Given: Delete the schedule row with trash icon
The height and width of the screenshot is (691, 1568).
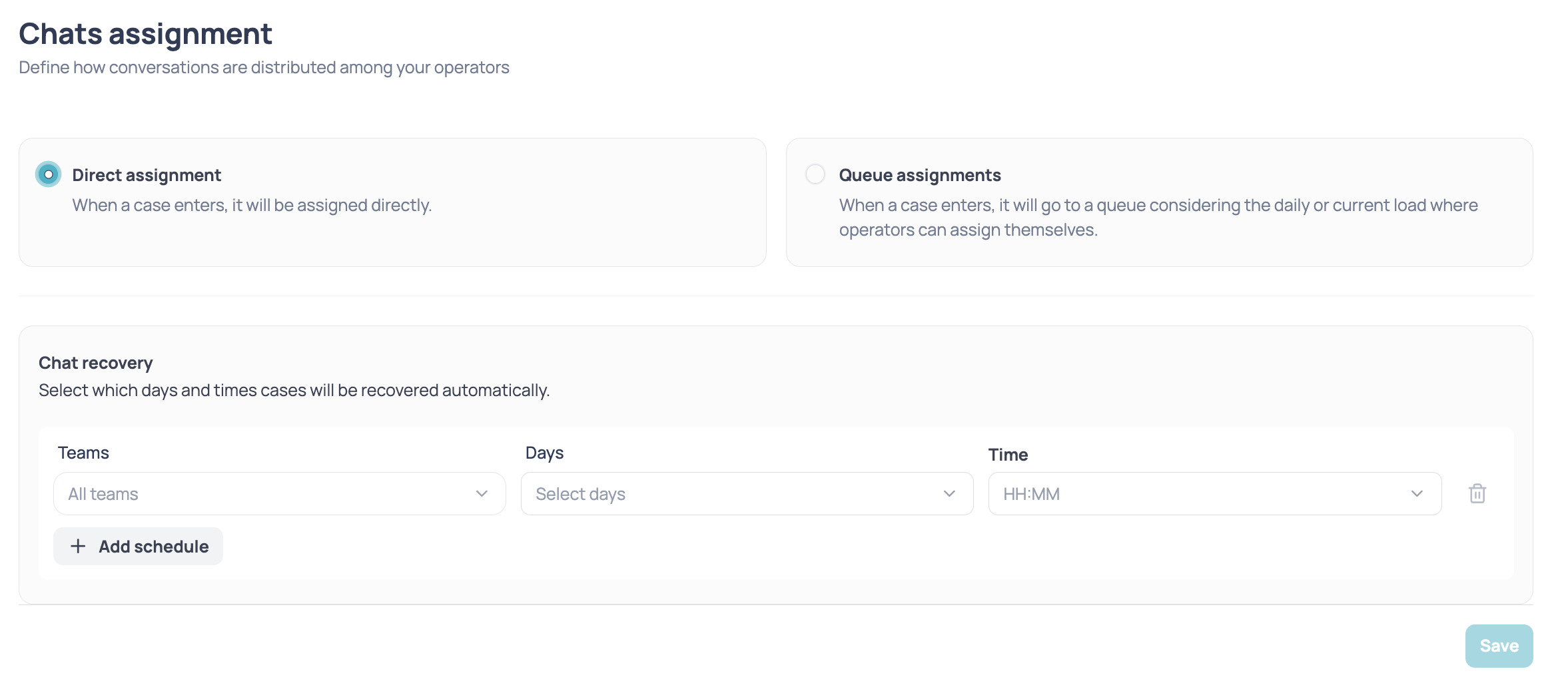Looking at the screenshot, I should click(1477, 493).
